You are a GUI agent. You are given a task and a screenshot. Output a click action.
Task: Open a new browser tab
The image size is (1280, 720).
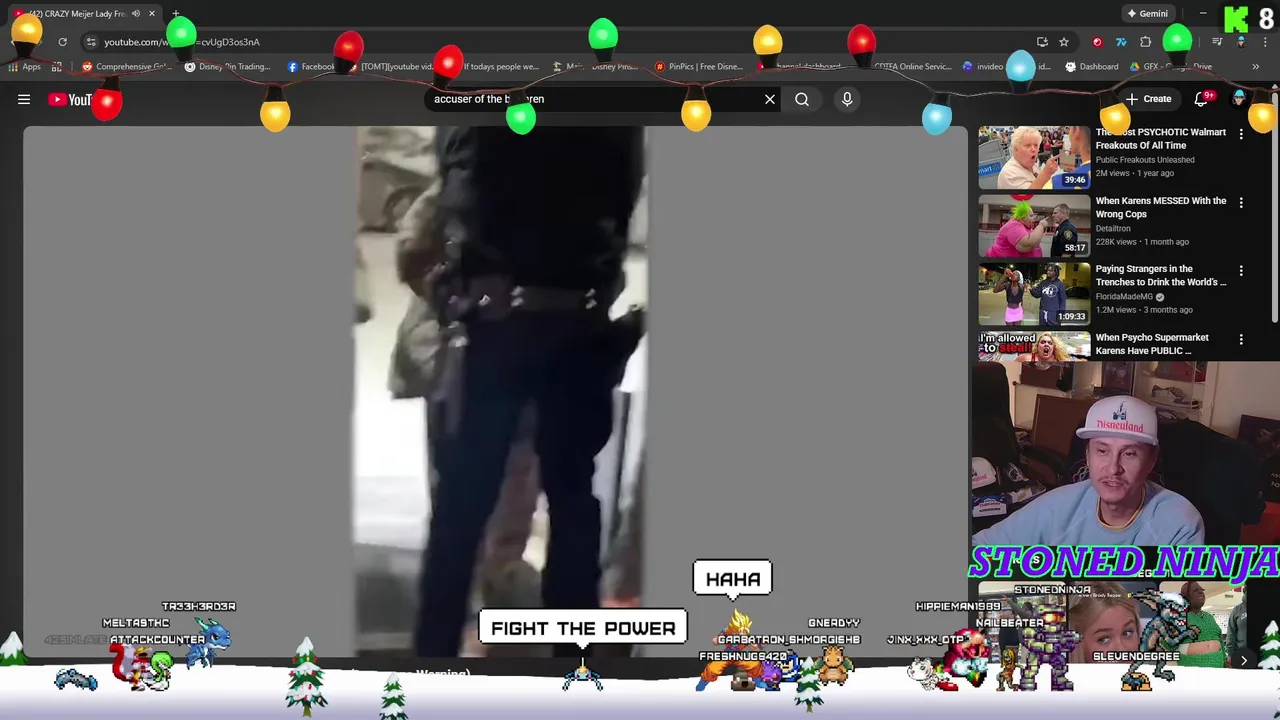coord(175,14)
